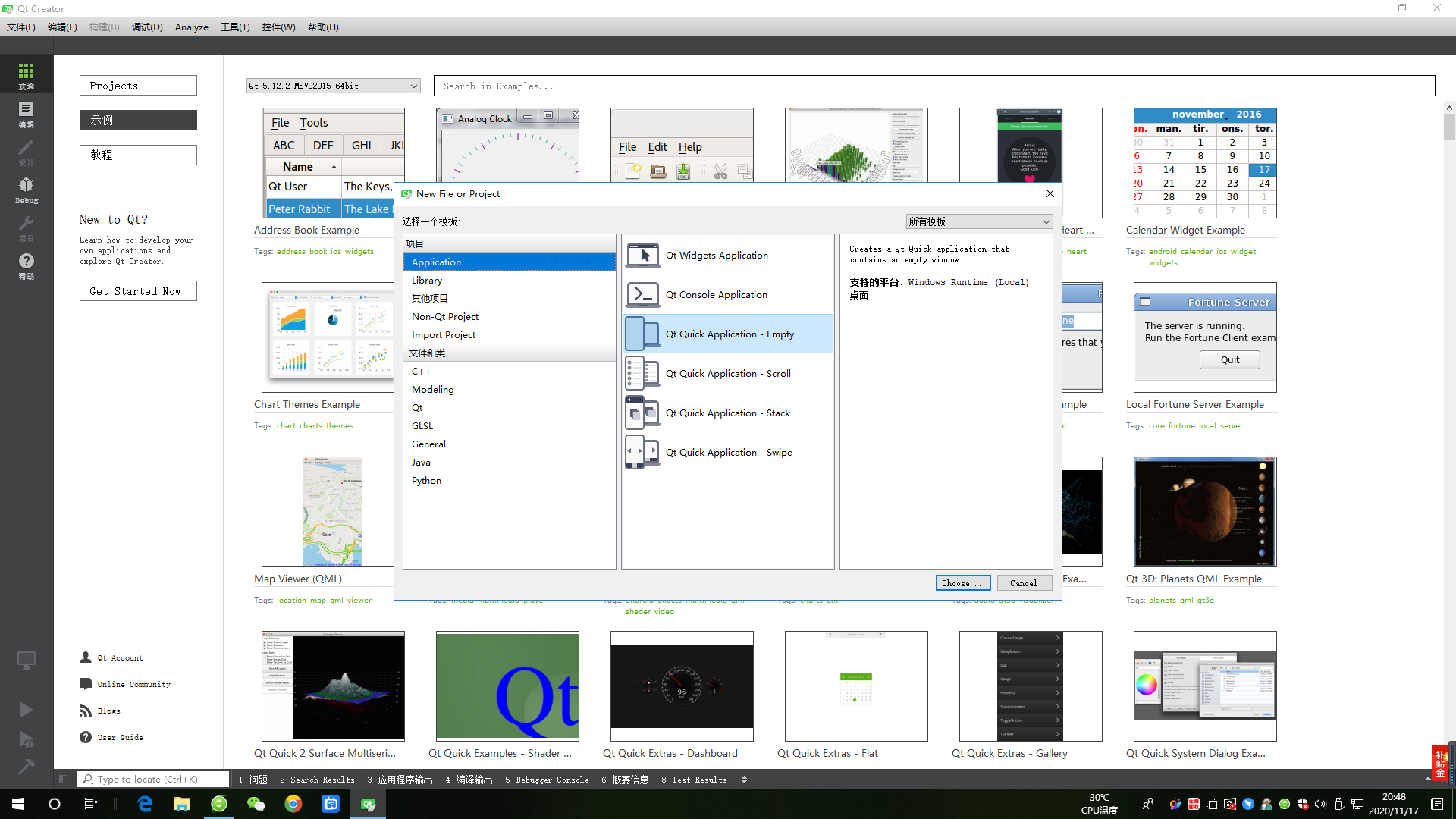The width and height of the screenshot is (1456, 819).
Task: Open Qt version kit dropdown
Action: (x=333, y=86)
